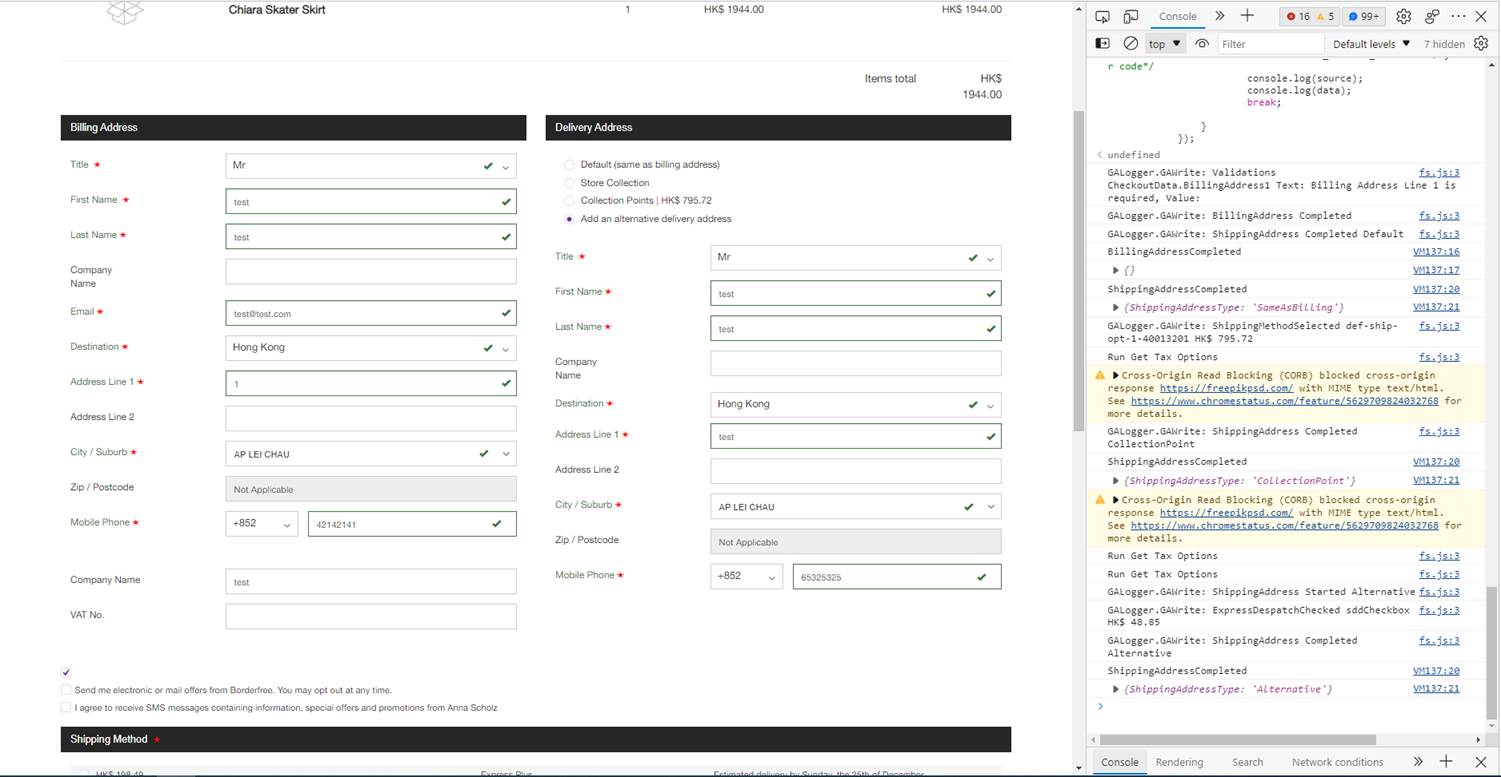Image resolution: width=1501 pixels, height=777 pixels.
Task: Click the delivery Mobile Phone number field
Action: 897,577
